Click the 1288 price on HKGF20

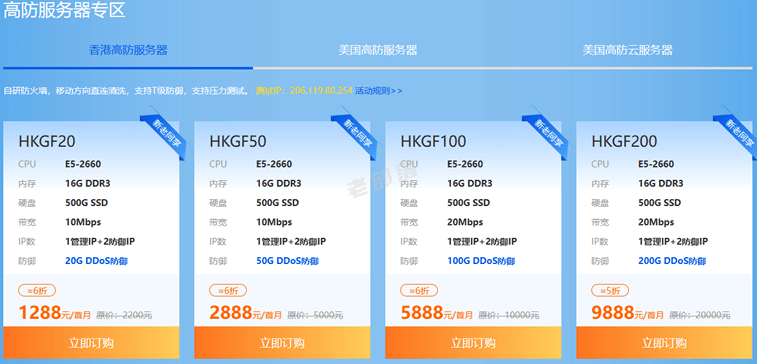tap(40, 313)
